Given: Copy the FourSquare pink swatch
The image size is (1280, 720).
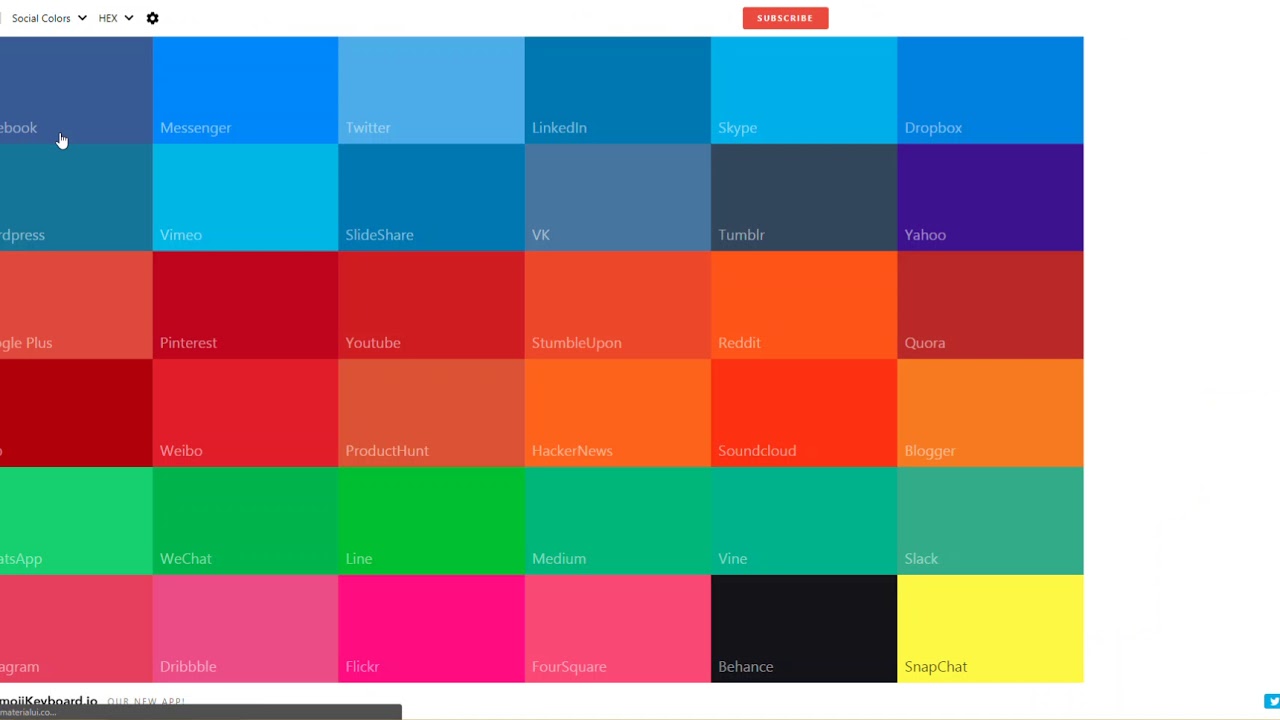Looking at the screenshot, I should pos(617,629).
